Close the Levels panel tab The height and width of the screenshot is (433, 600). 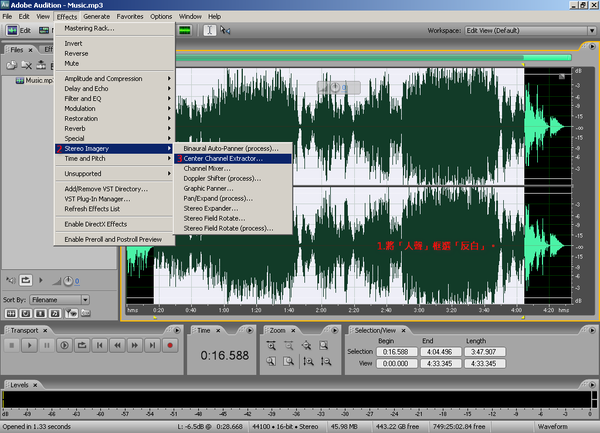(35, 385)
